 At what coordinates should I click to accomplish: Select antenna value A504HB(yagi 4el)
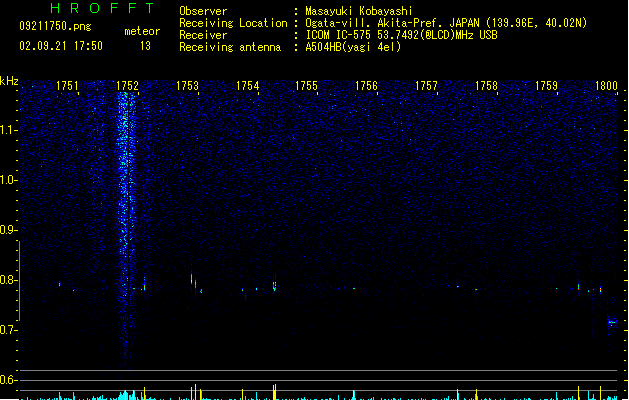click(x=353, y=47)
